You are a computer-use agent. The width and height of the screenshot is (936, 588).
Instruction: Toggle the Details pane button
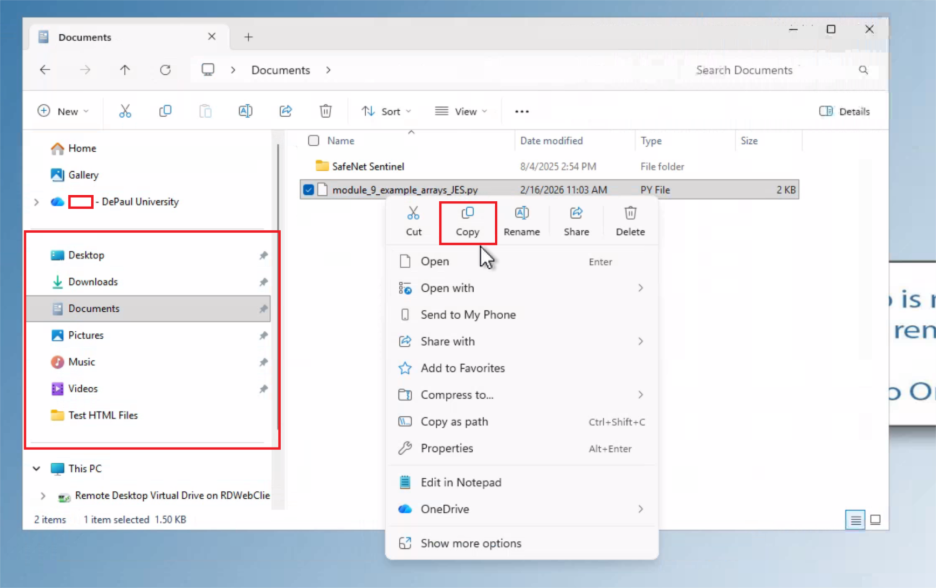coord(844,111)
